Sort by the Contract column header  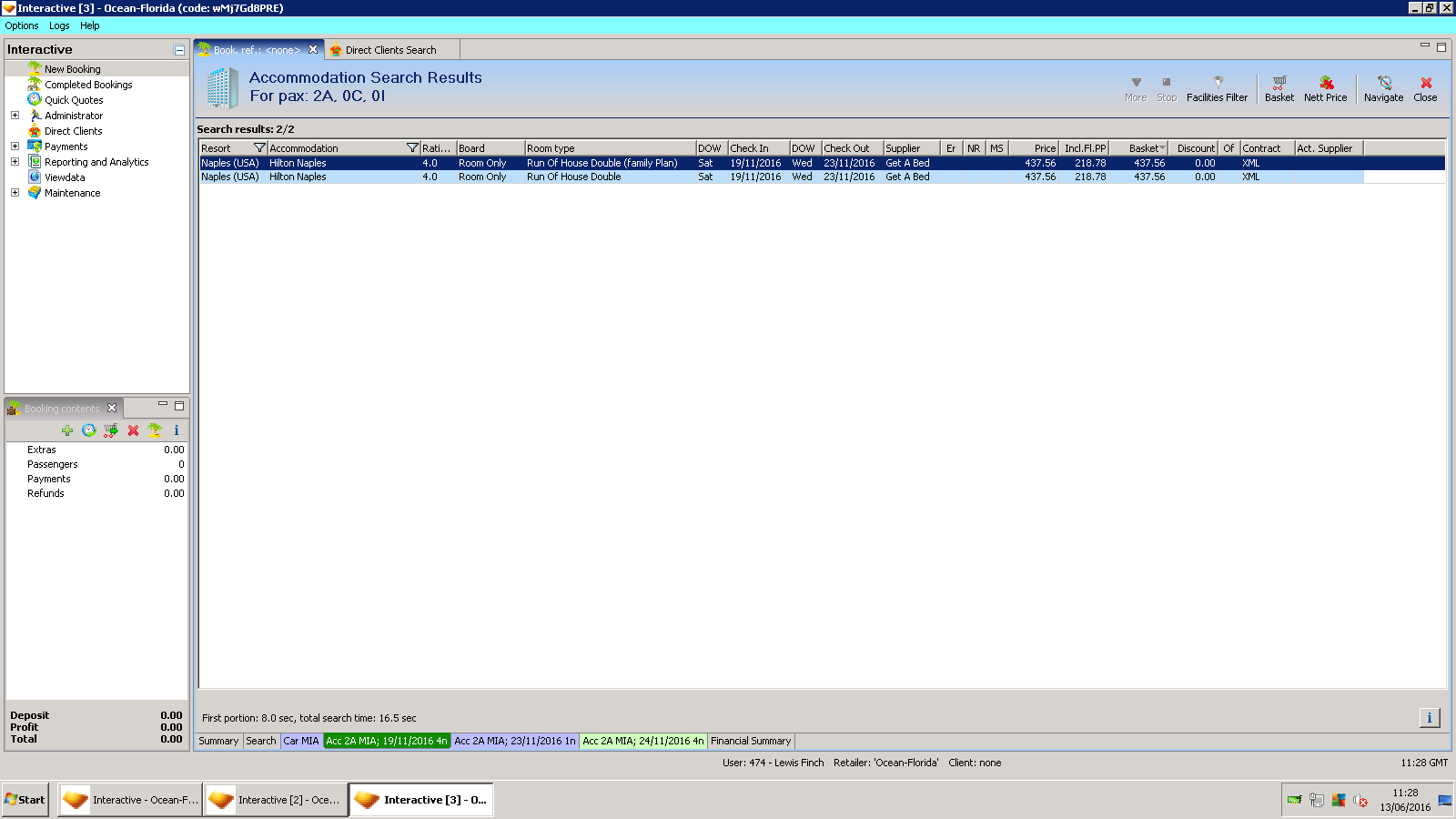pyautogui.click(x=1268, y=148)
